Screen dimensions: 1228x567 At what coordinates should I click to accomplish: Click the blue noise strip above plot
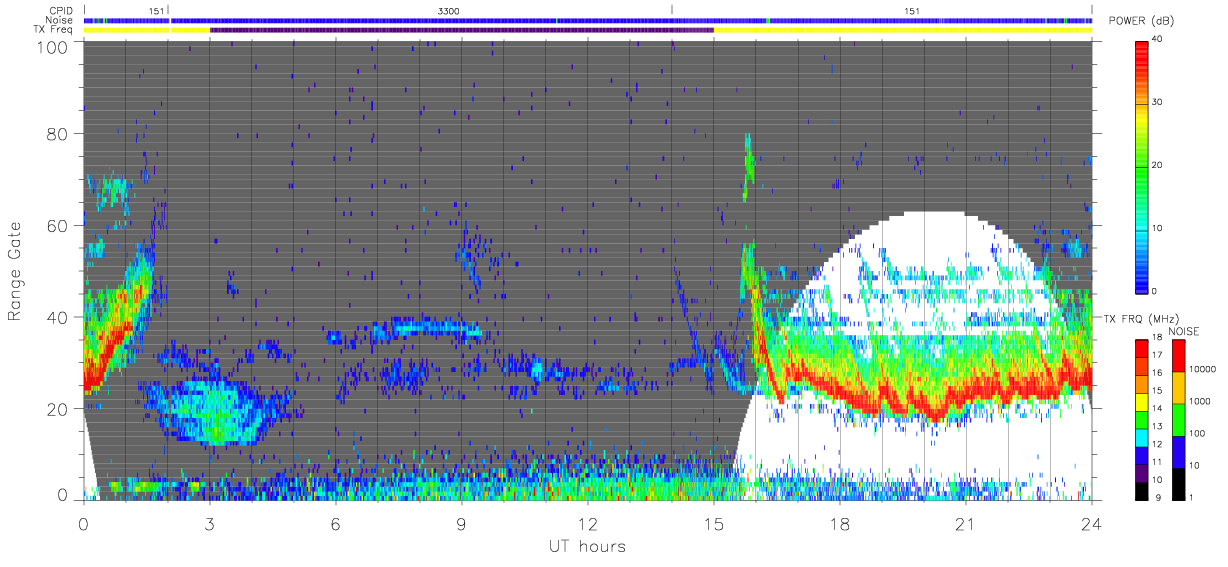point(588,20)
